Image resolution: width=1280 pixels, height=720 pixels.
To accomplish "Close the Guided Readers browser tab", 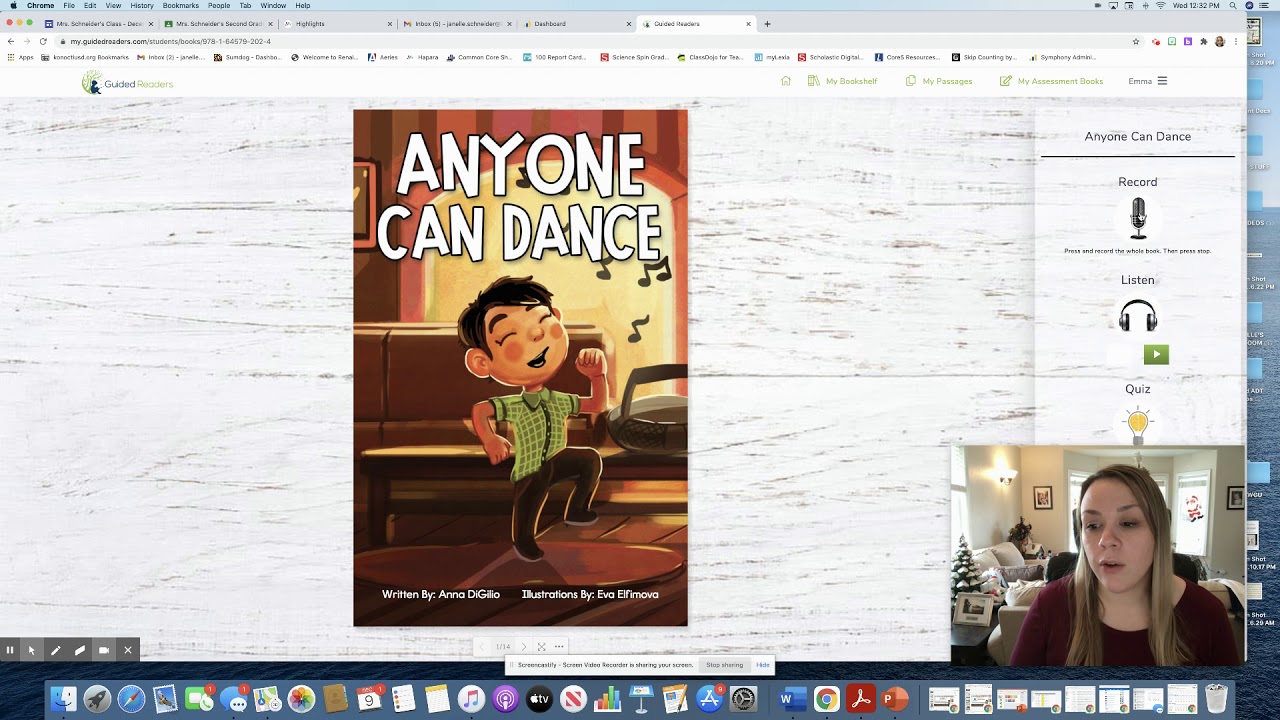I will pos(748,23).
